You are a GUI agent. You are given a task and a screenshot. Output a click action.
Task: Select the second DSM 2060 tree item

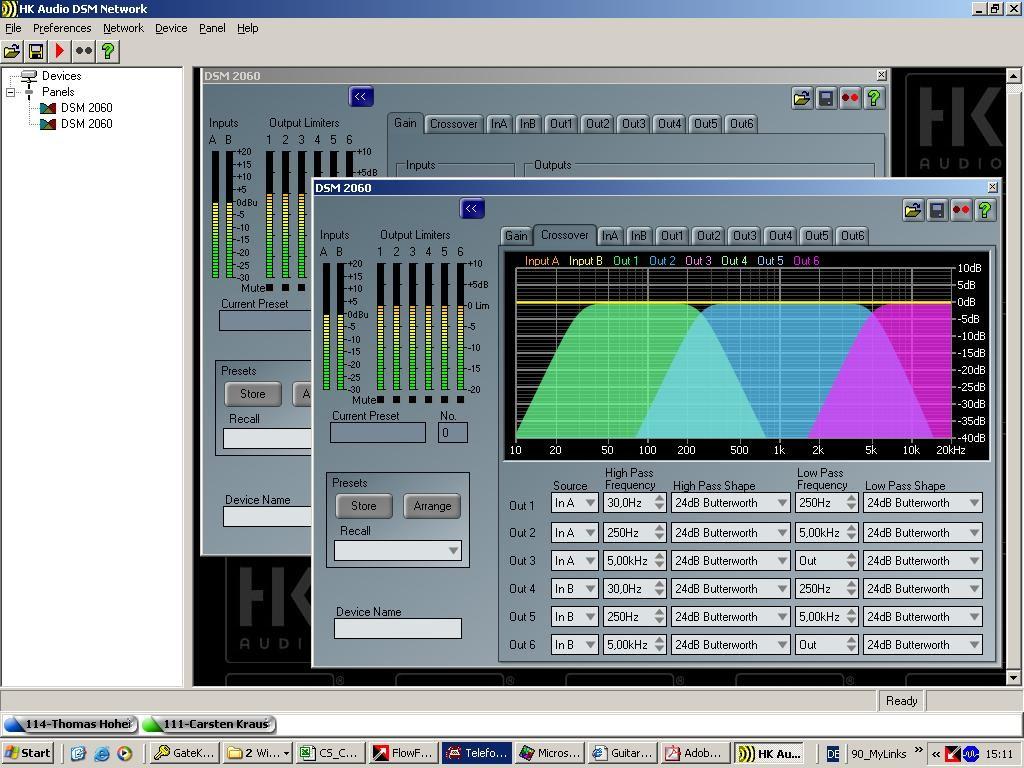click(86, 124)
